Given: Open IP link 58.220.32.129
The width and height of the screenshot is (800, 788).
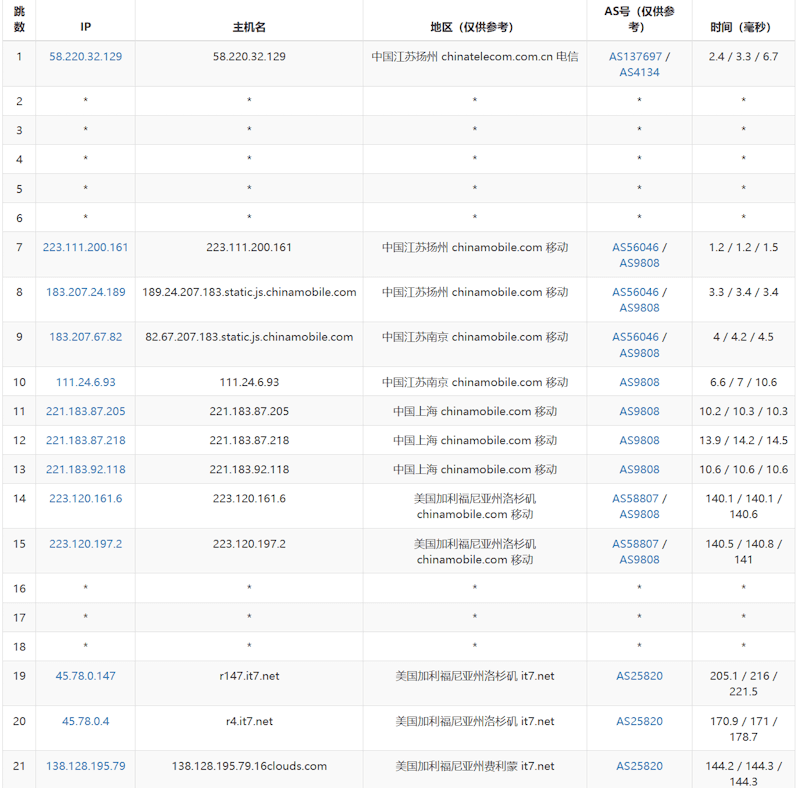Looking at the screenshot, I should pos(85,57).
